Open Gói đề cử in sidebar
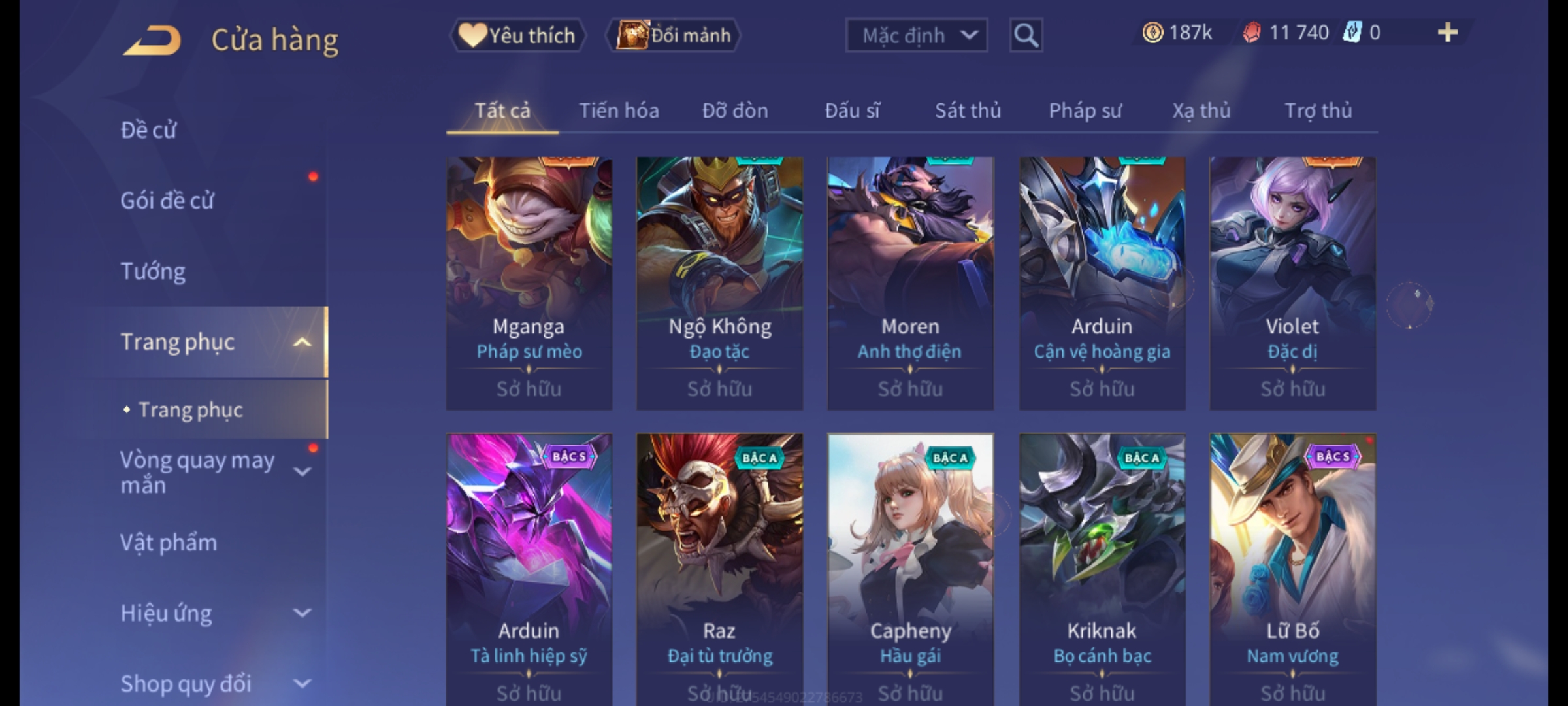The width and height of the screenshot is (1568, 706). click(x=167, y=201)
